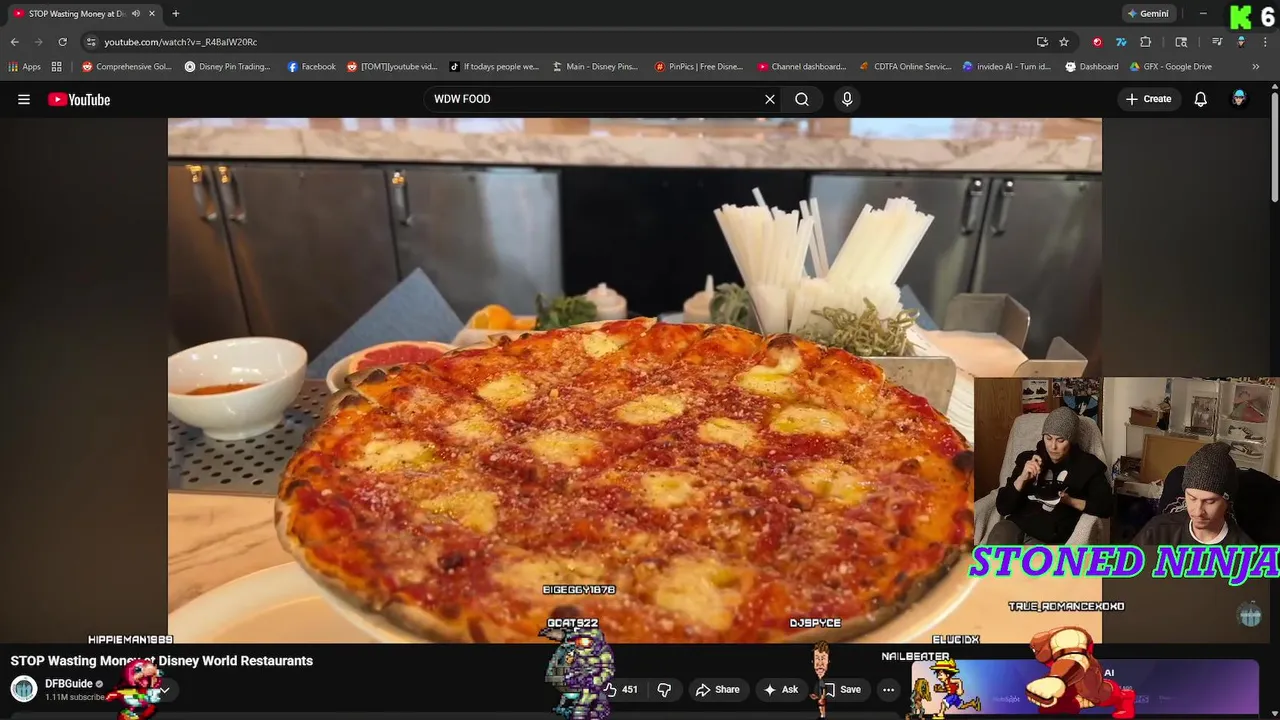Screen dimensions: 1280x720
Task: Clear the WDW FOOD search text
Action: [x=770, y=99]
